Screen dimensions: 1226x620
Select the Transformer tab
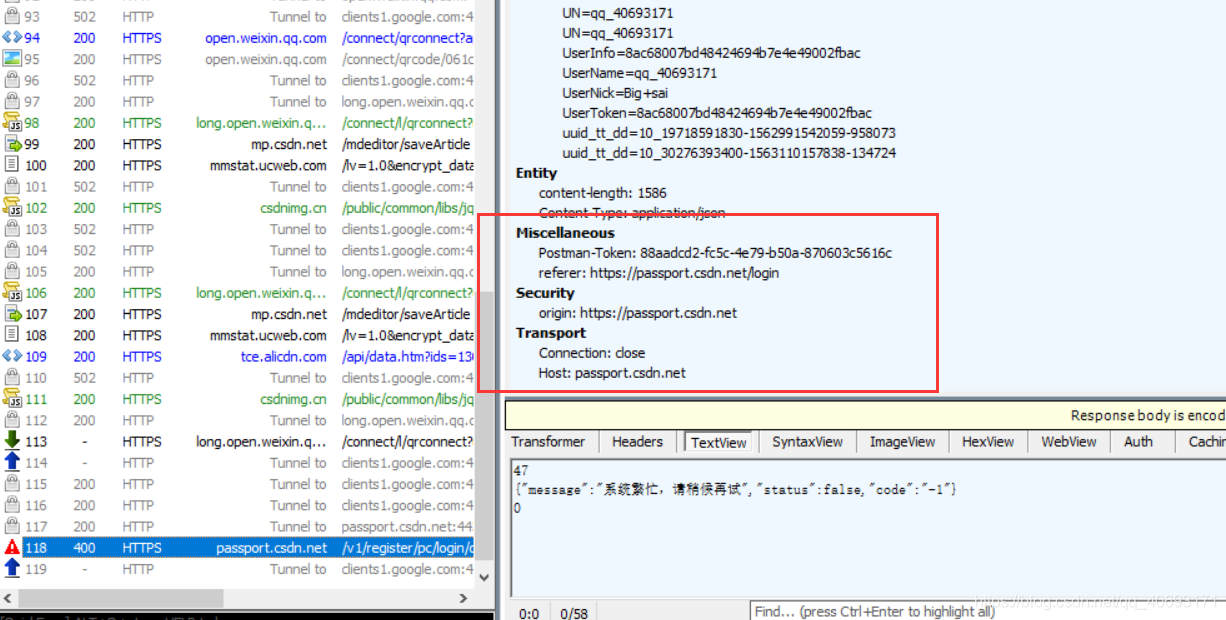pos(548,442)
